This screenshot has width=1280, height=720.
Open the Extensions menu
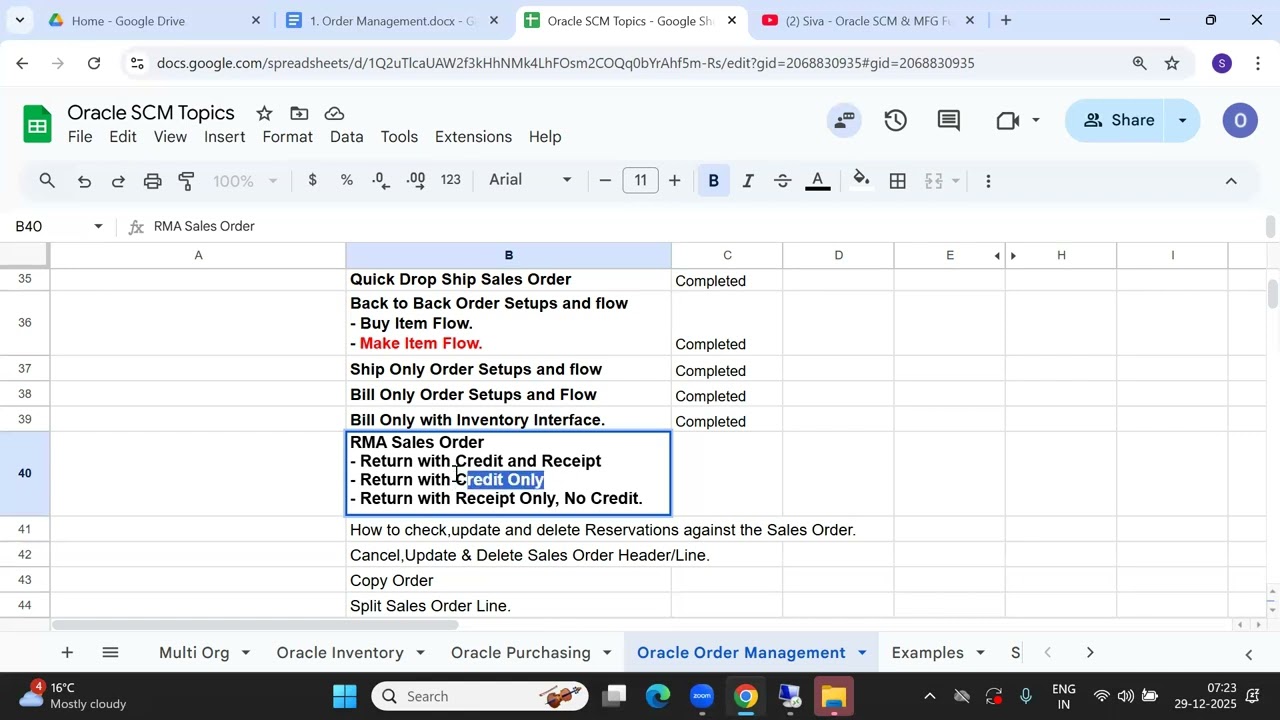click(x=474, y=137)
